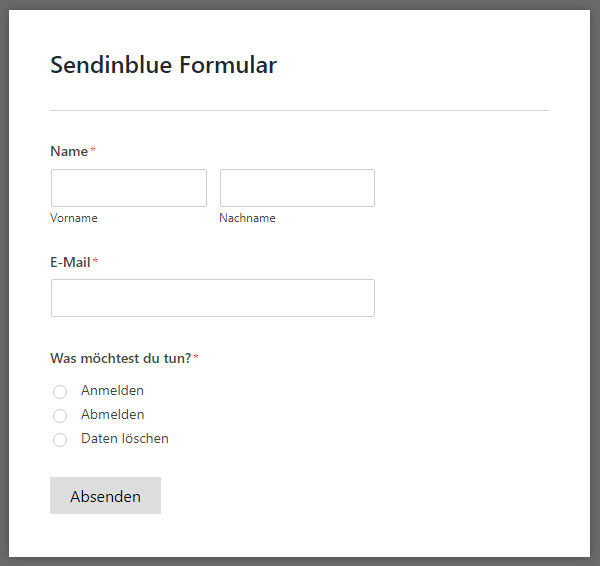The image size is (600, 566).
Task: Click the Was möchtest du tun? question label
Action: coord(121,359)
